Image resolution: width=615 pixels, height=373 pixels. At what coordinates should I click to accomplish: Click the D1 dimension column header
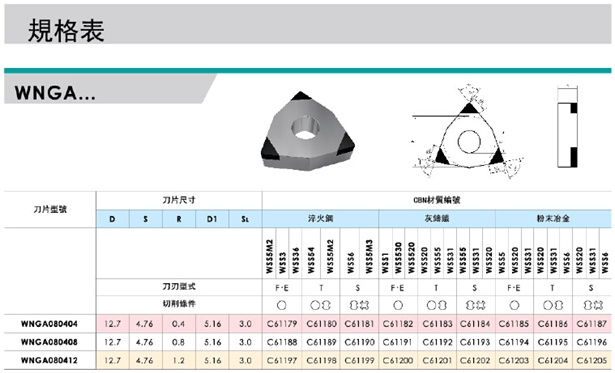point(212,219)
